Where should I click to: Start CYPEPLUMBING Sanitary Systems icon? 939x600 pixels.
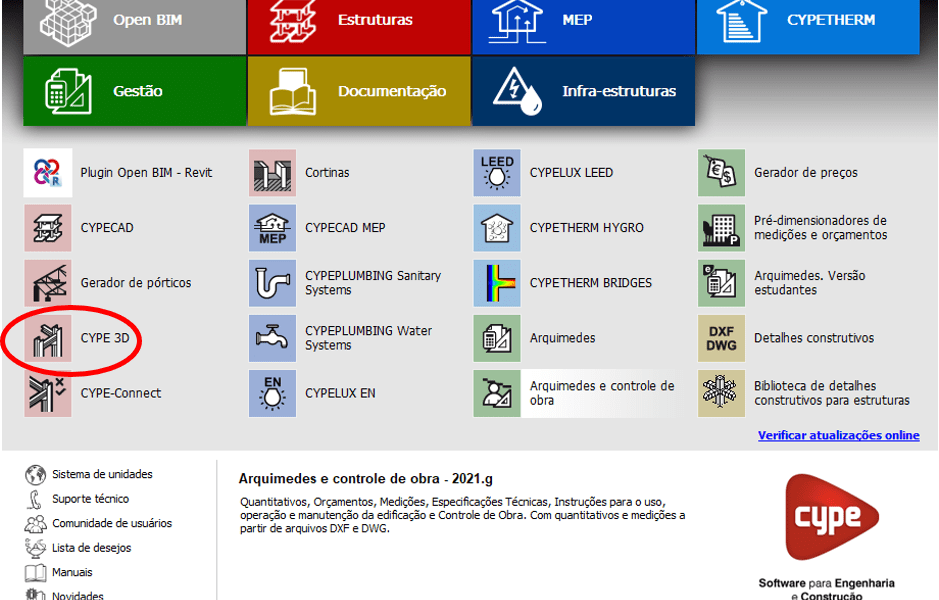pyautogui.click(x=272, y=283)
